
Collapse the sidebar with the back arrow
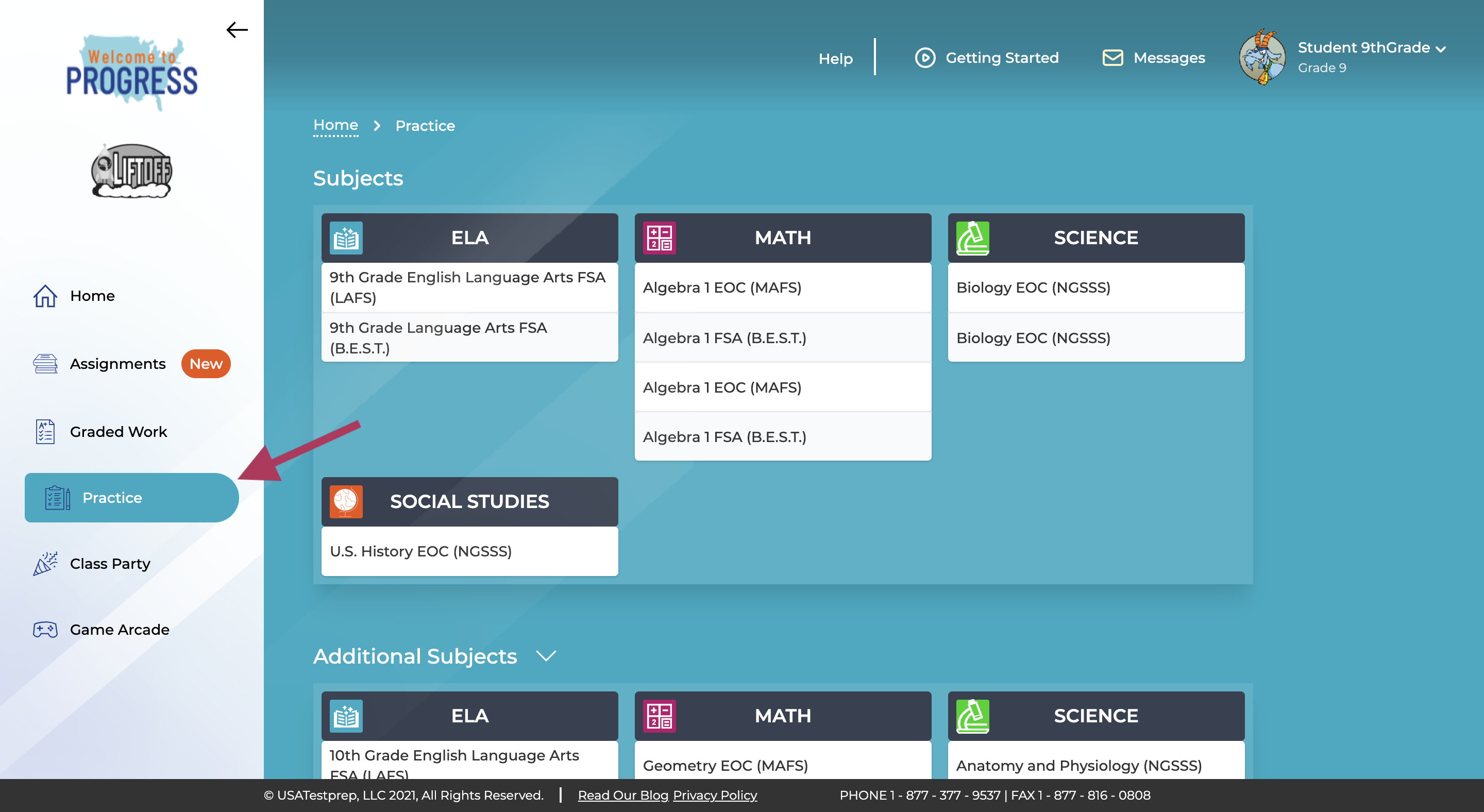click(237, 30)
